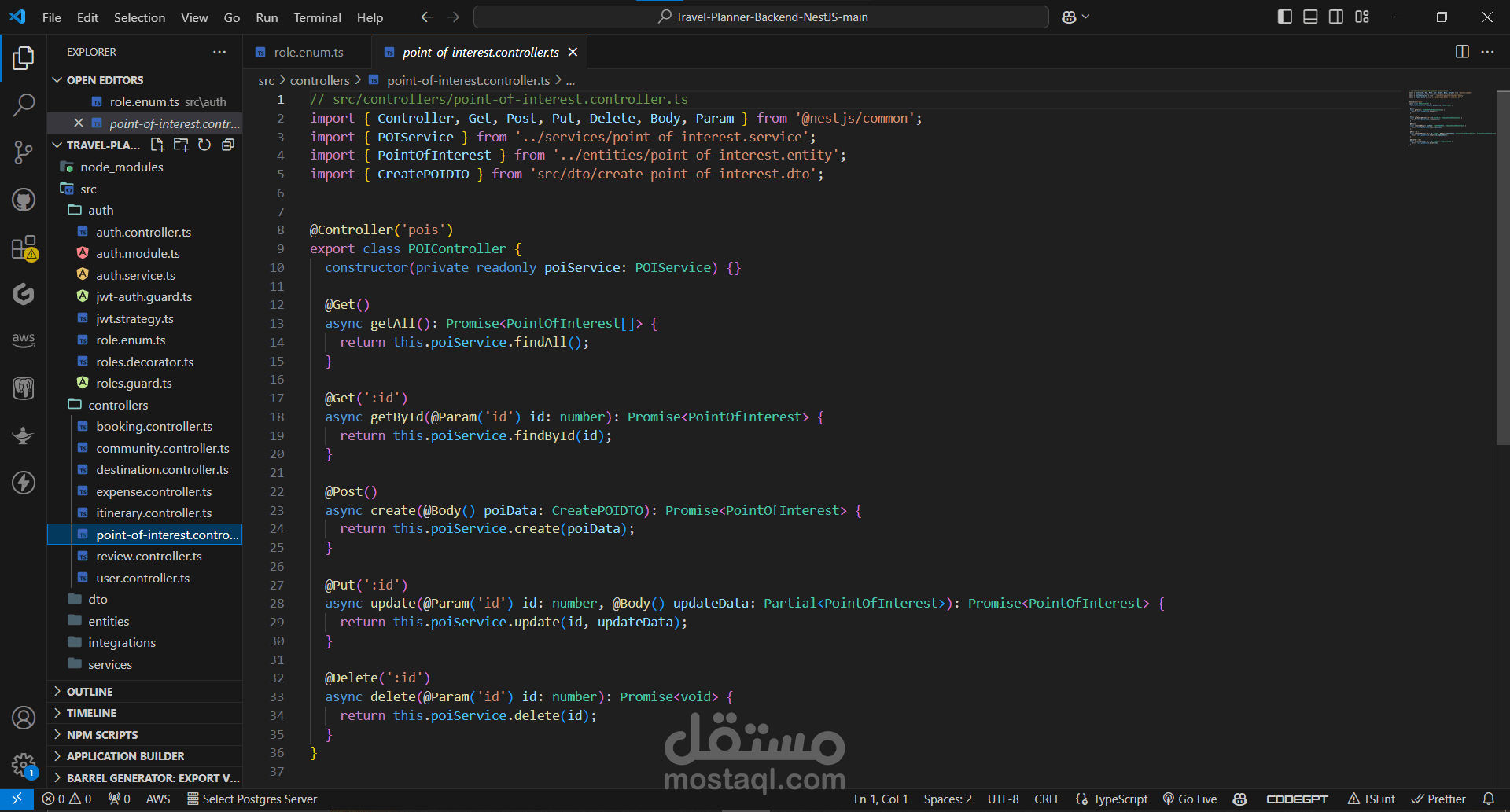The width and height of the screenshot is (1510, 812).
Task: Open notifications bell in status bar
Action: [x=1488, y=799]
